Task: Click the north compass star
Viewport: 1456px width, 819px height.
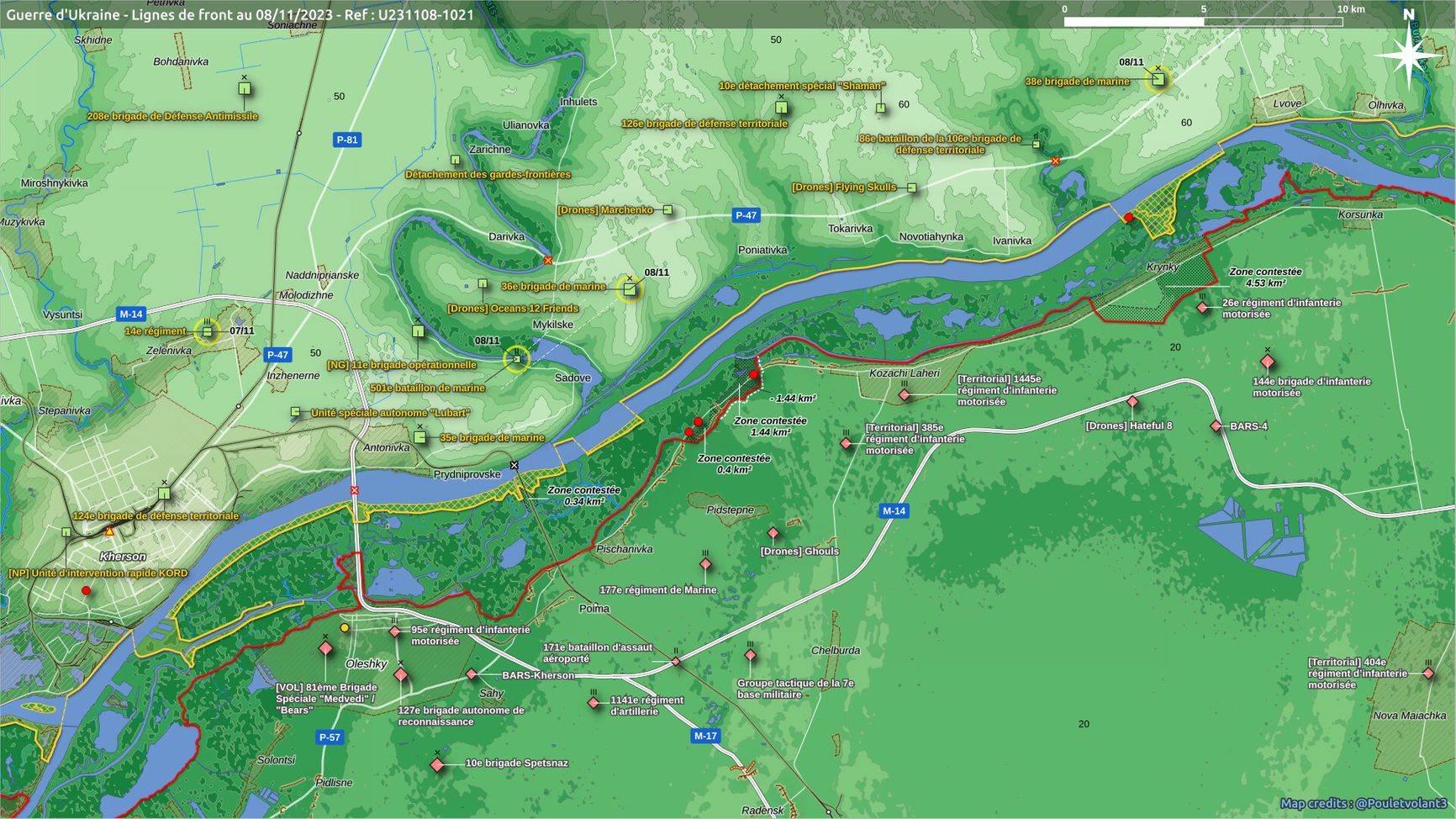Action: 1408,55
